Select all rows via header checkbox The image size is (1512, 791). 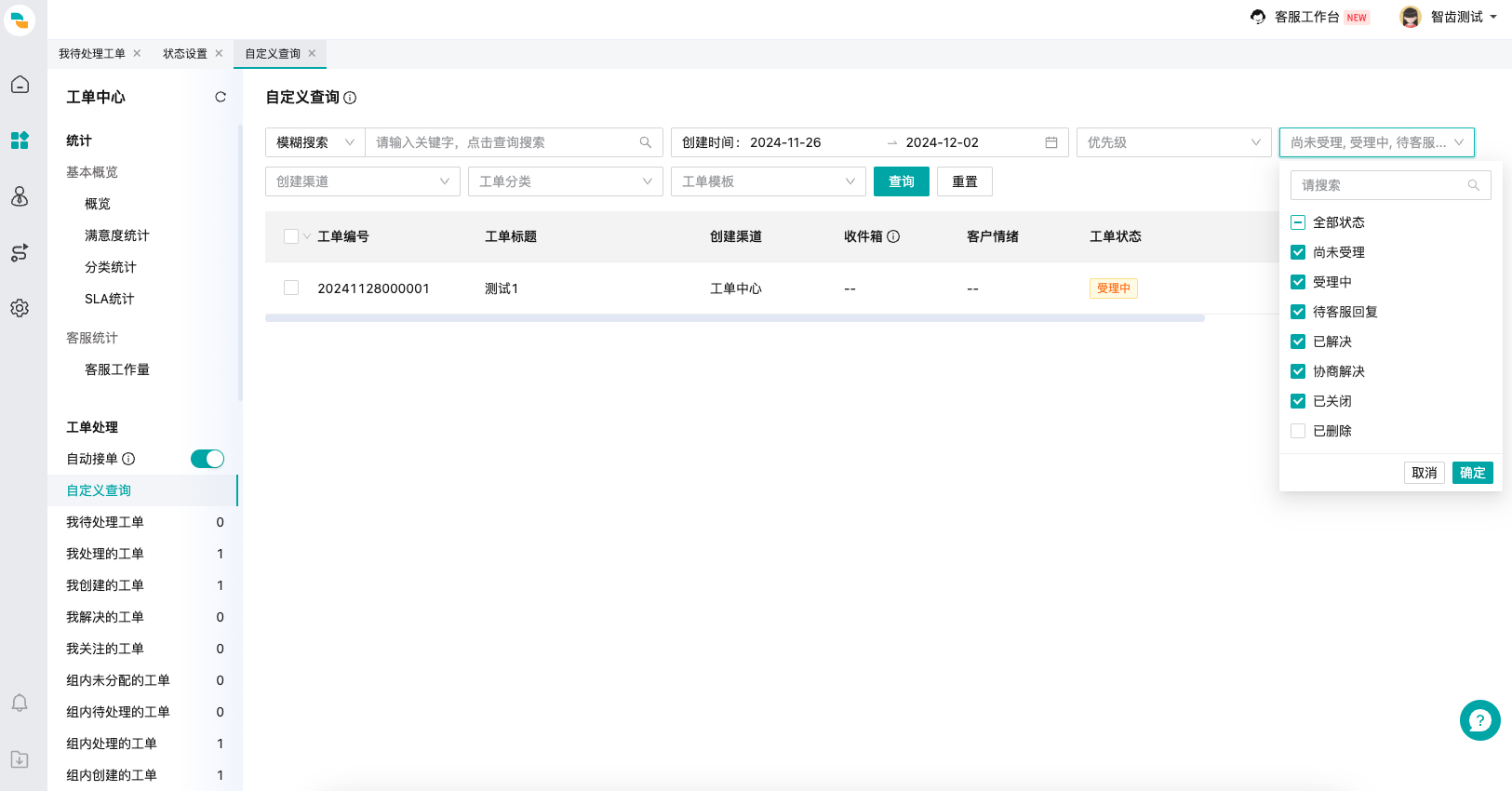[291, 236]
